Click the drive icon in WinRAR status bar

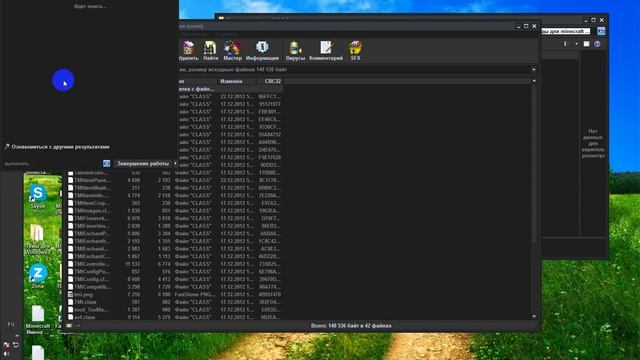click(69, 326)
